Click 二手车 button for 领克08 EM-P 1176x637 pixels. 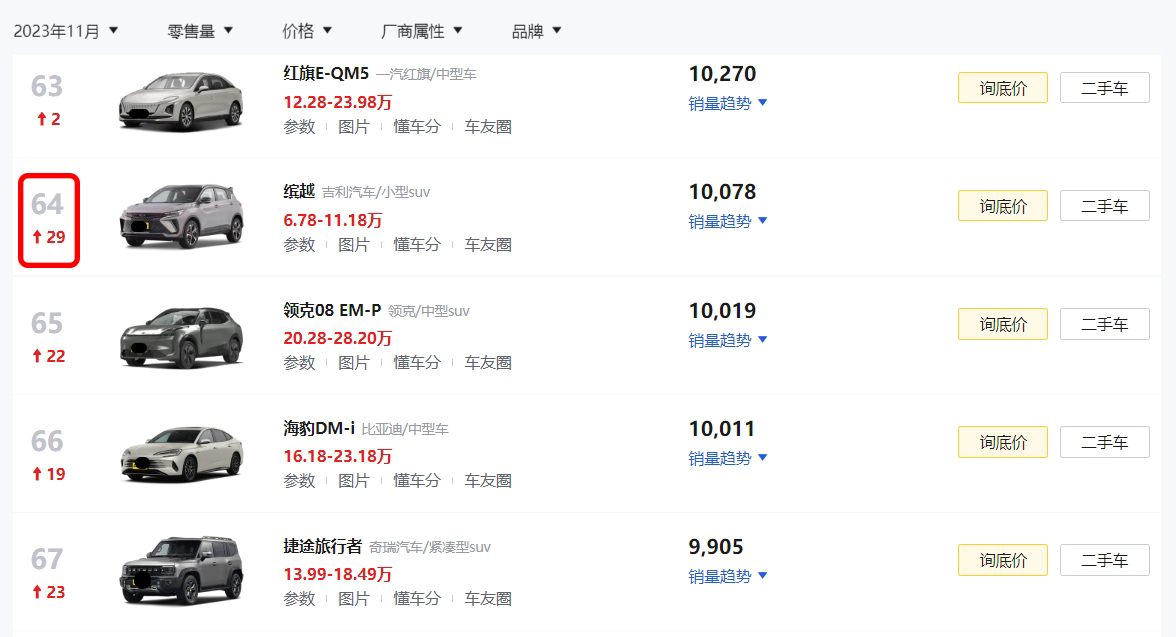coord(1105,324)
